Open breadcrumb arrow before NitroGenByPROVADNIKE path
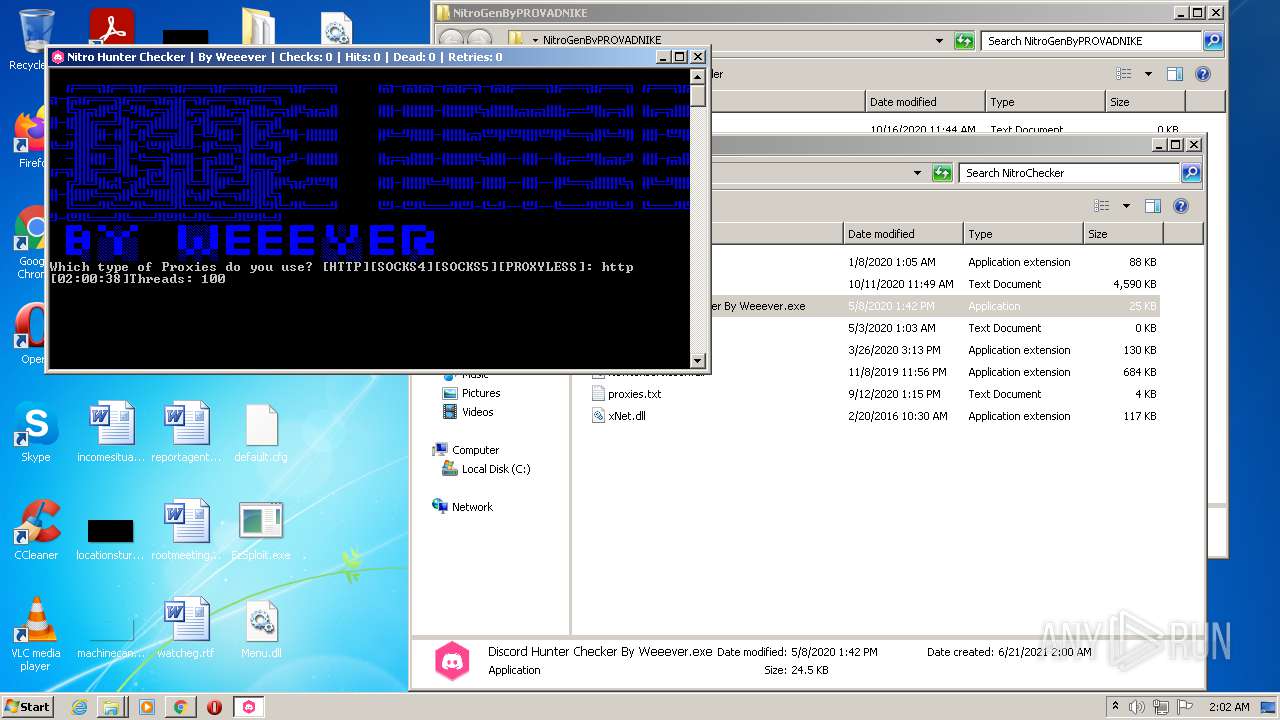This screenshot has height=720, width=1280. [535, 41]
